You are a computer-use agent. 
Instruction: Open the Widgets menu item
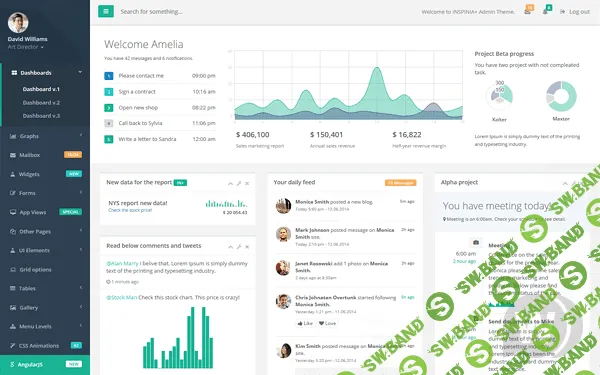click(x=46, y=174)
